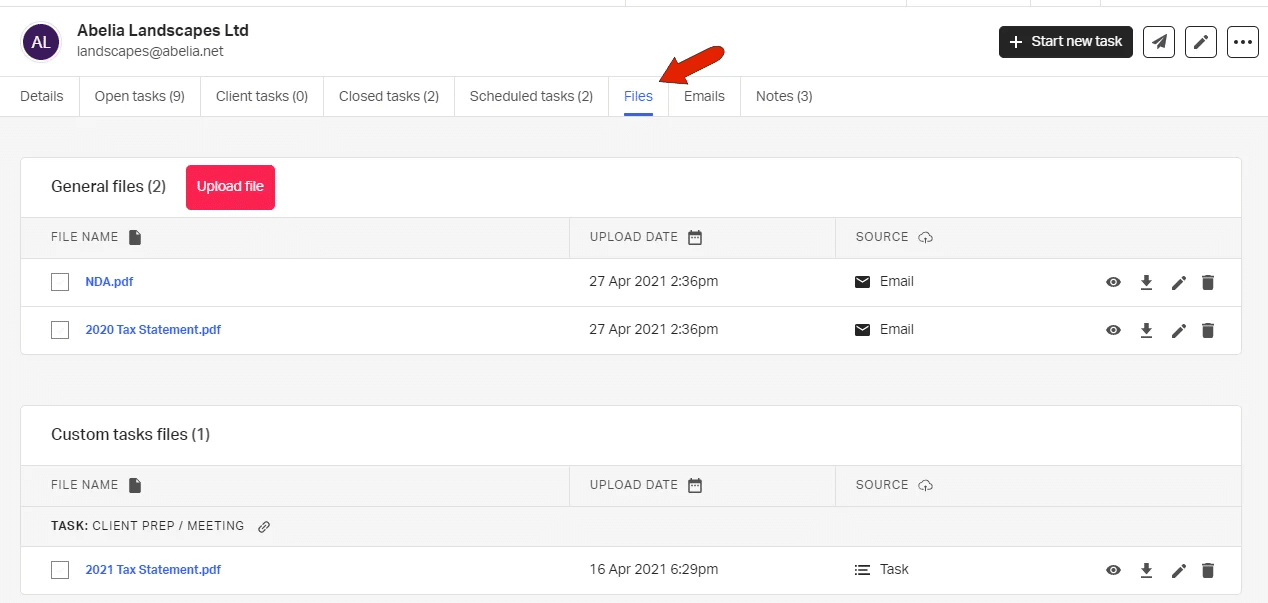Click the edit pencil icon next to send
Viewport: 1268px width, 603px height.
[1200, 42]
